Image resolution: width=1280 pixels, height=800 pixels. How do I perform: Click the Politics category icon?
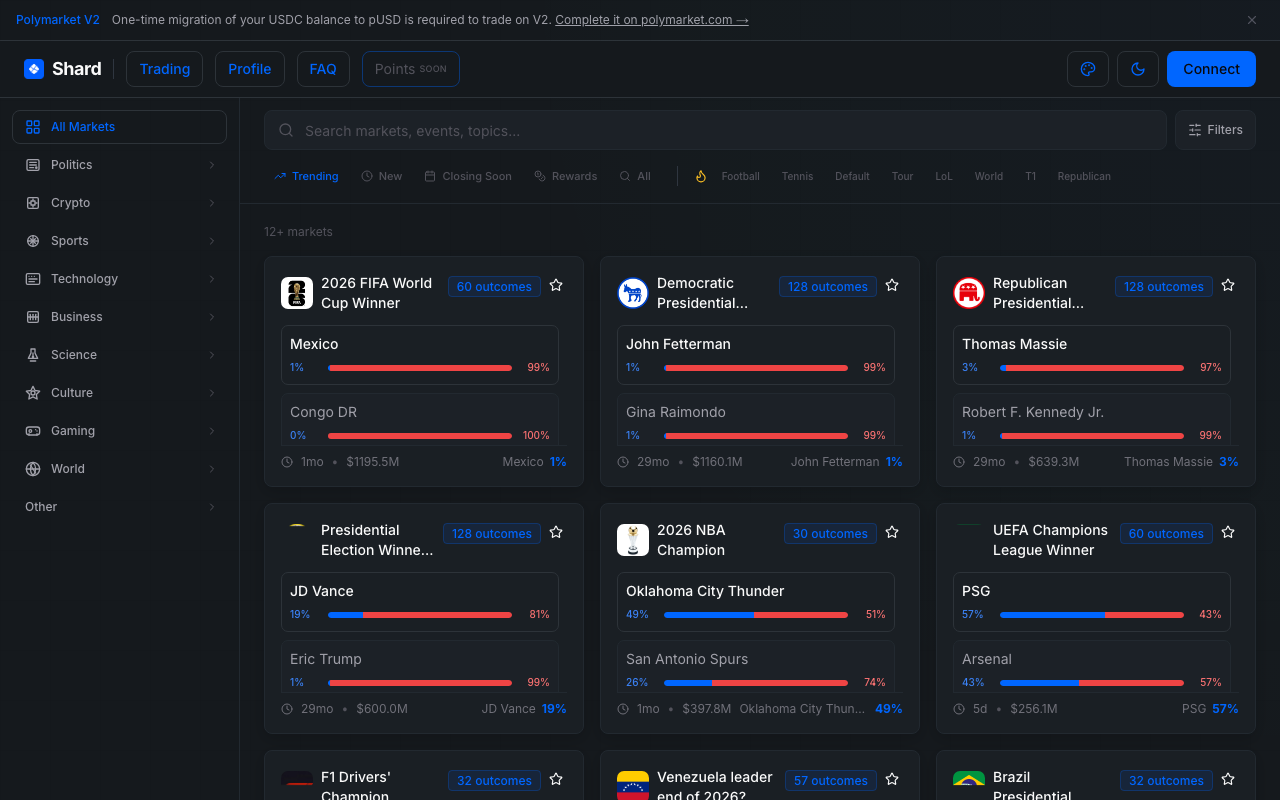[x=33, y=165]
